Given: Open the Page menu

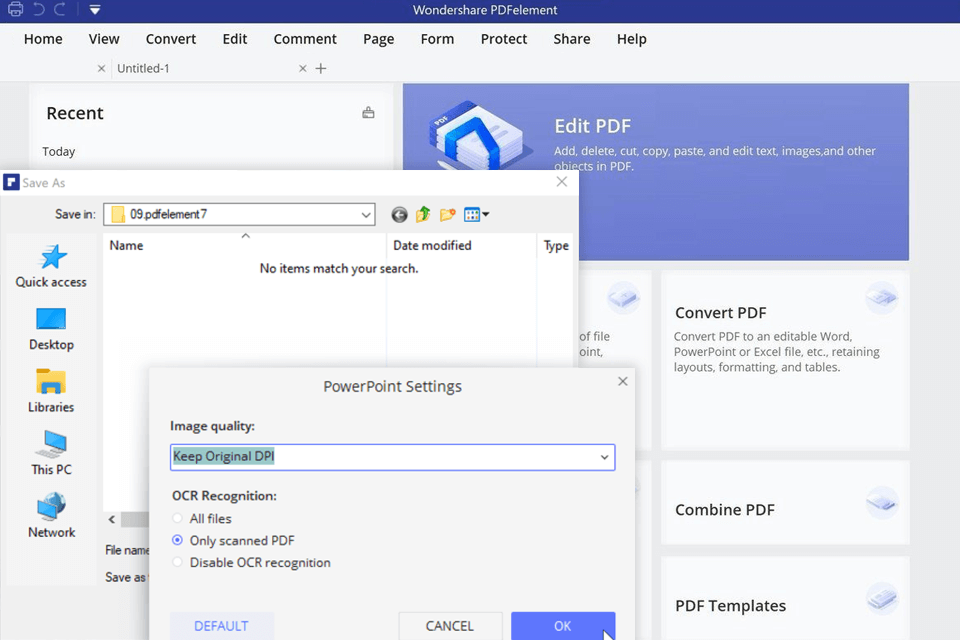Looking at the screenshot, I should 378,39.
